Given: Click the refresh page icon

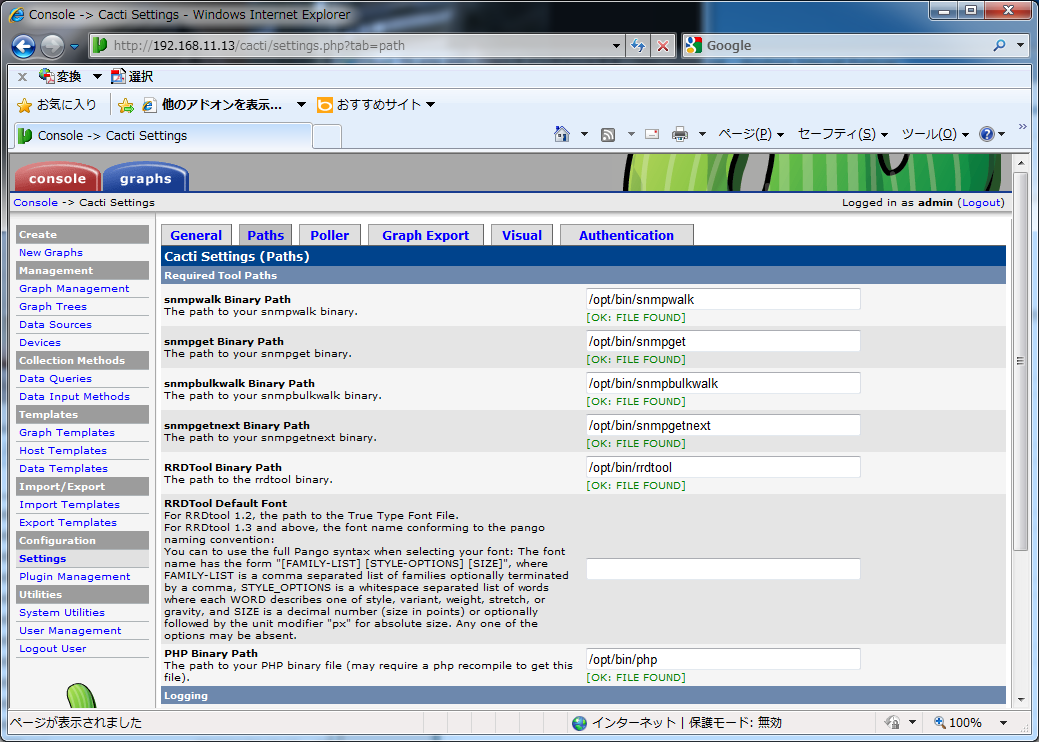Looking at the screenshot, I should pyautogui.click(x=638, y=46).
